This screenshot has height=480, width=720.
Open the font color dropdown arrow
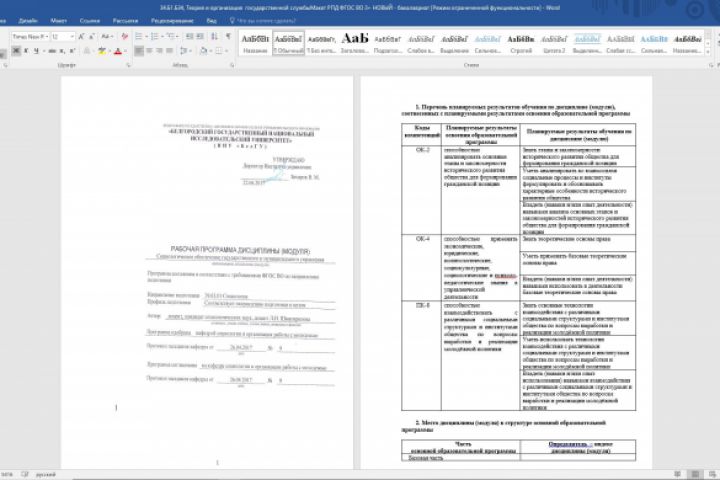pos(125,51)
